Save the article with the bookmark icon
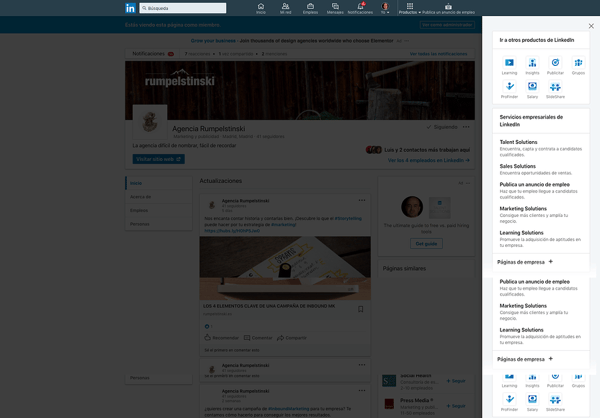 [x=360, y=309]
